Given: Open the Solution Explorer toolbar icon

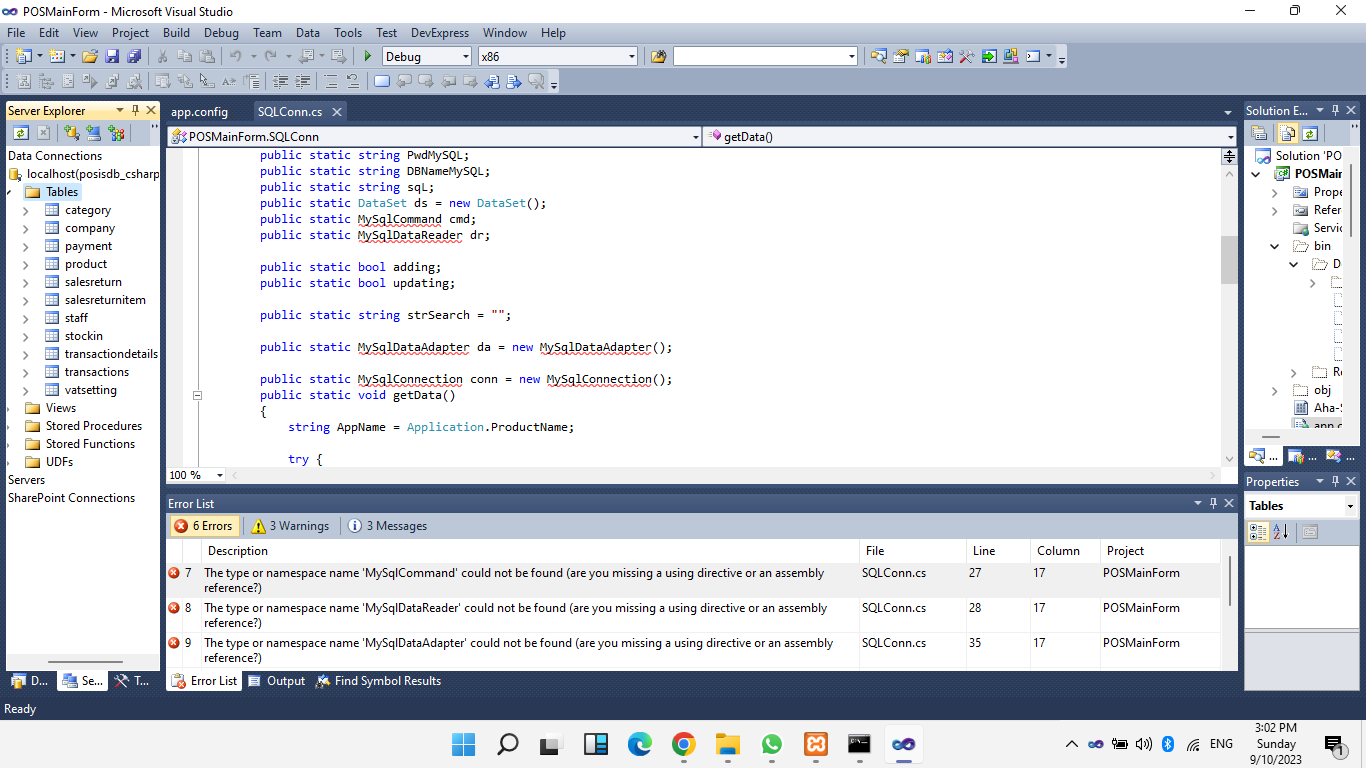Looking at the screenshot, I should [878, 56].
